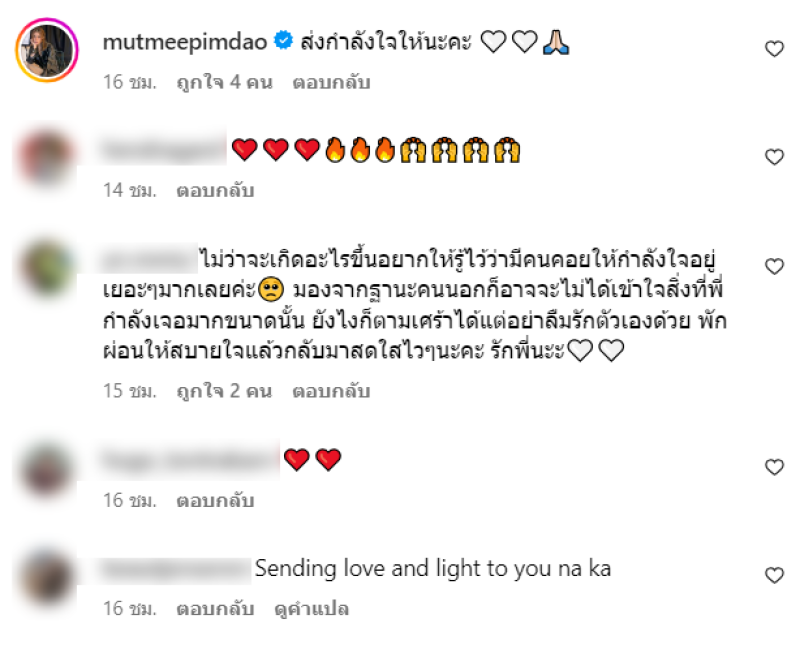
Task: Reply to the 14 ชม. emoji comment
Action: 215,190
